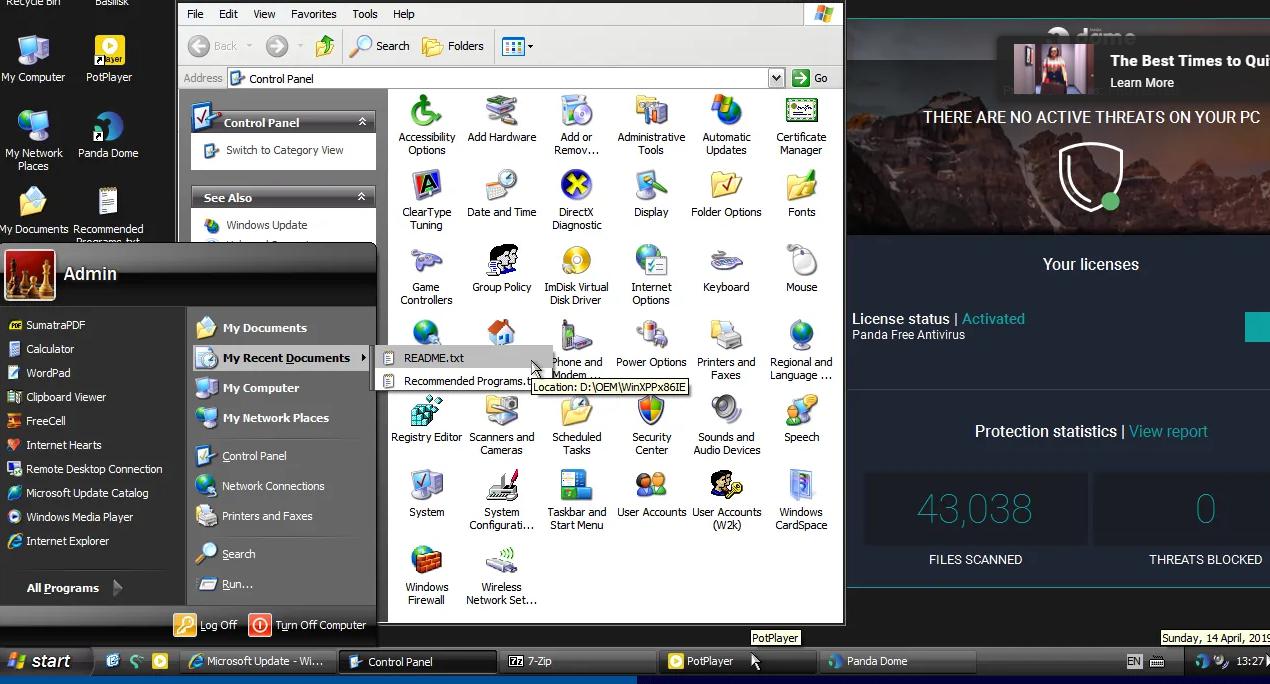This screenshot has width=1270, height=684.
Task: Open Administrative Tools icon
Action: tap(651, 125)
